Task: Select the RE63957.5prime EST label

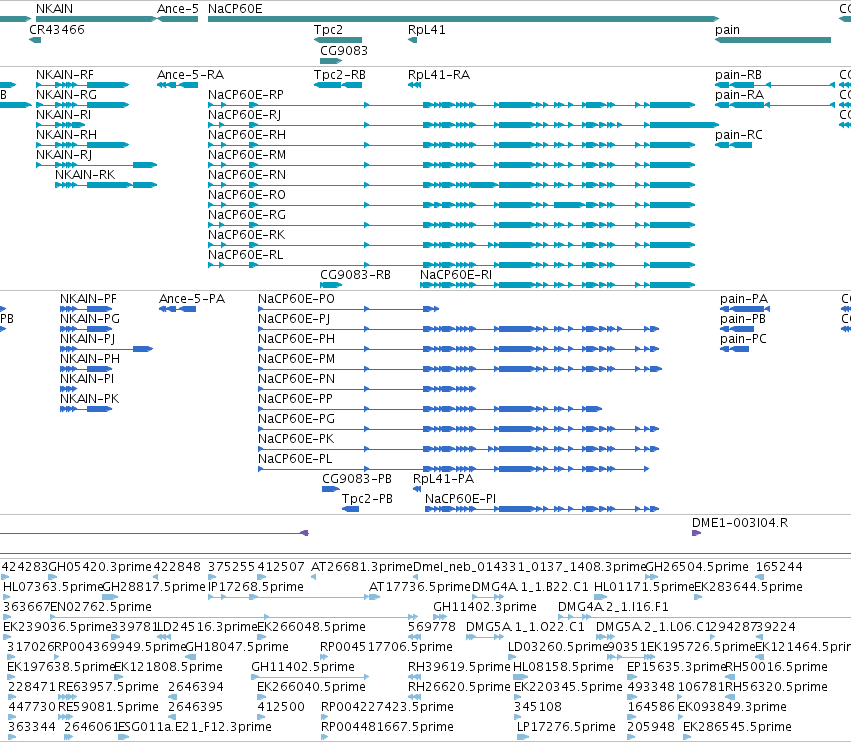Action: (109, 687)
